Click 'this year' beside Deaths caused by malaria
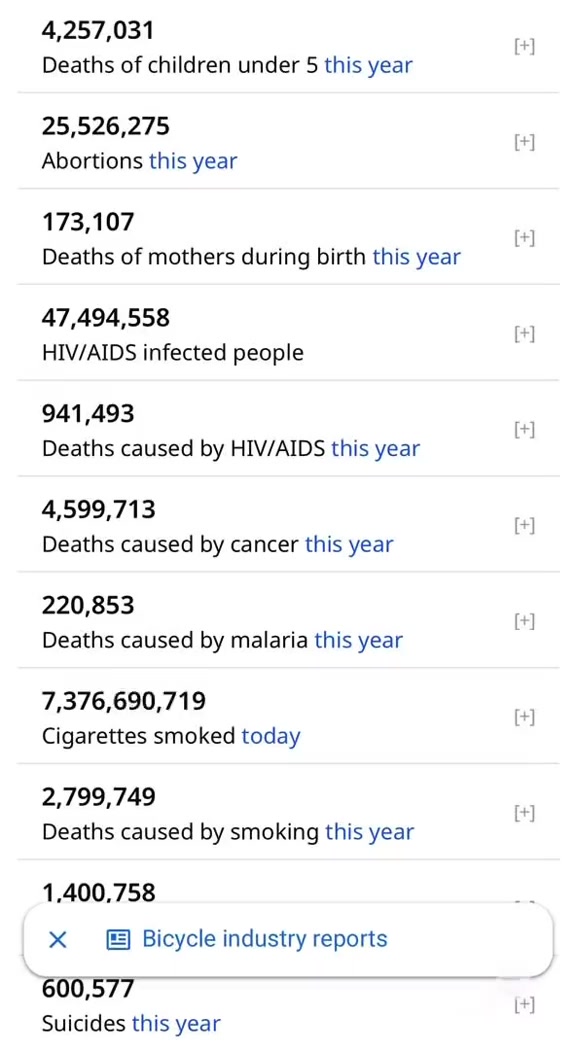The height and width of the screenshot is (1050, 576). point(358,640)
